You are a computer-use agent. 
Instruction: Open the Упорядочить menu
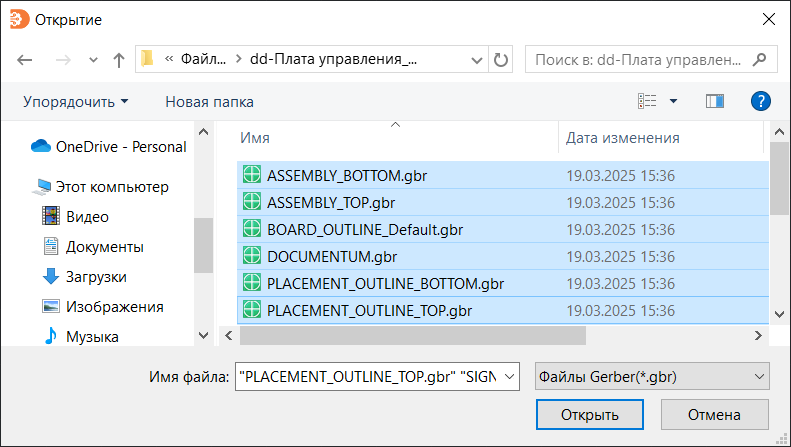(x=76, y=101)
